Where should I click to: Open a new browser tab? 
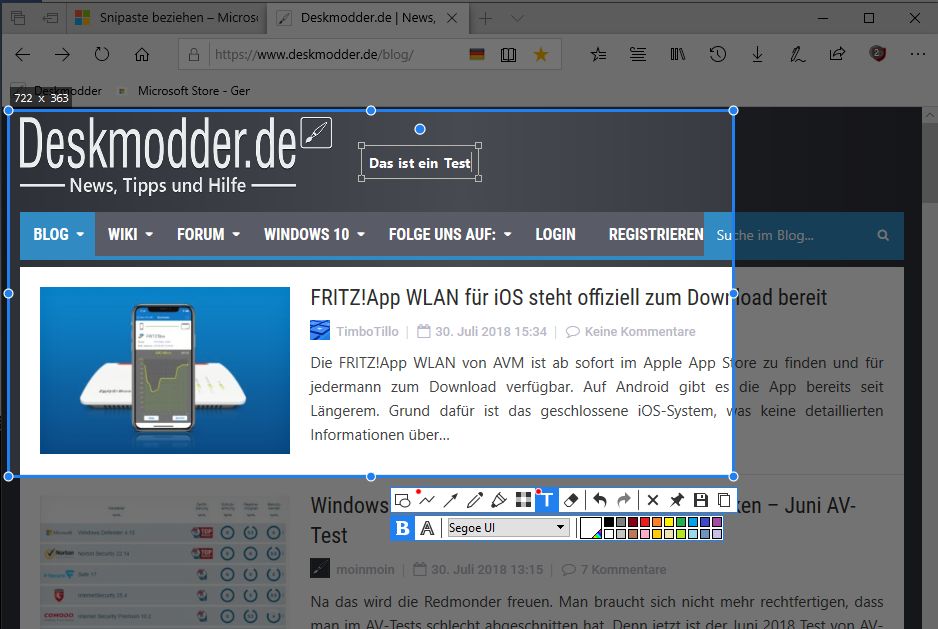tap(485, 19)
